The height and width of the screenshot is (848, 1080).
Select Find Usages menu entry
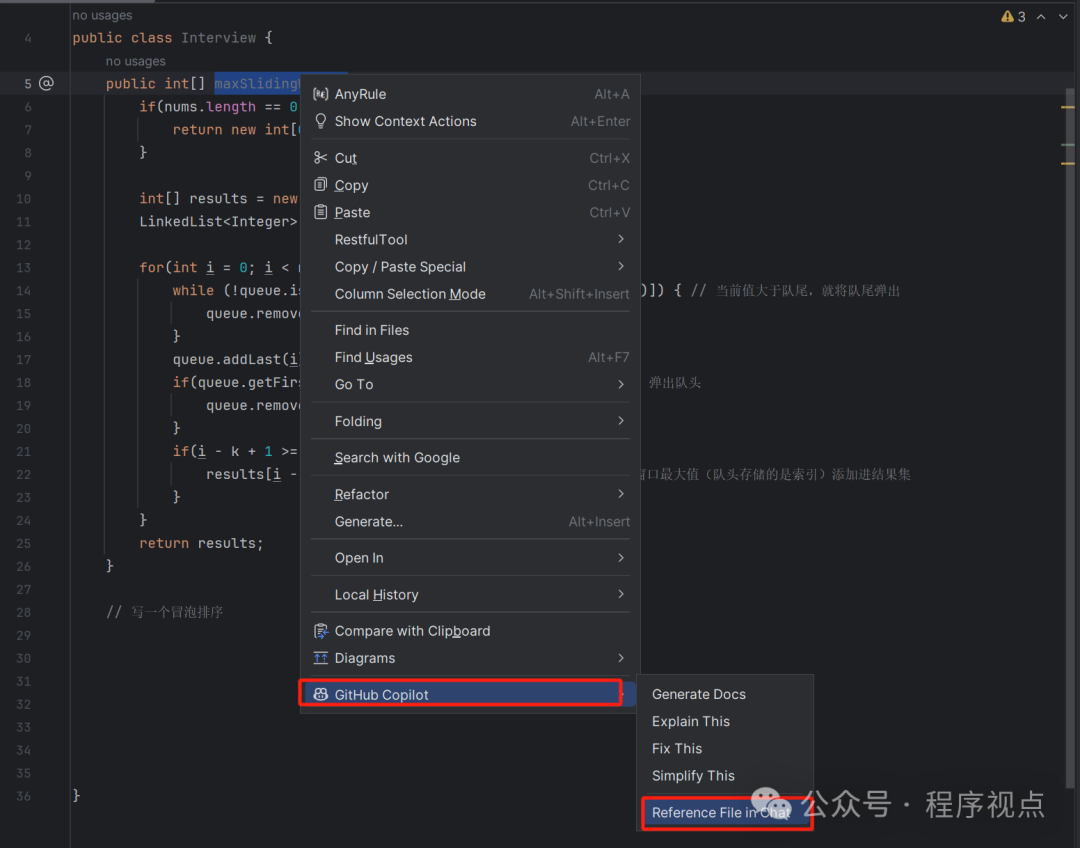click(470, 358)
